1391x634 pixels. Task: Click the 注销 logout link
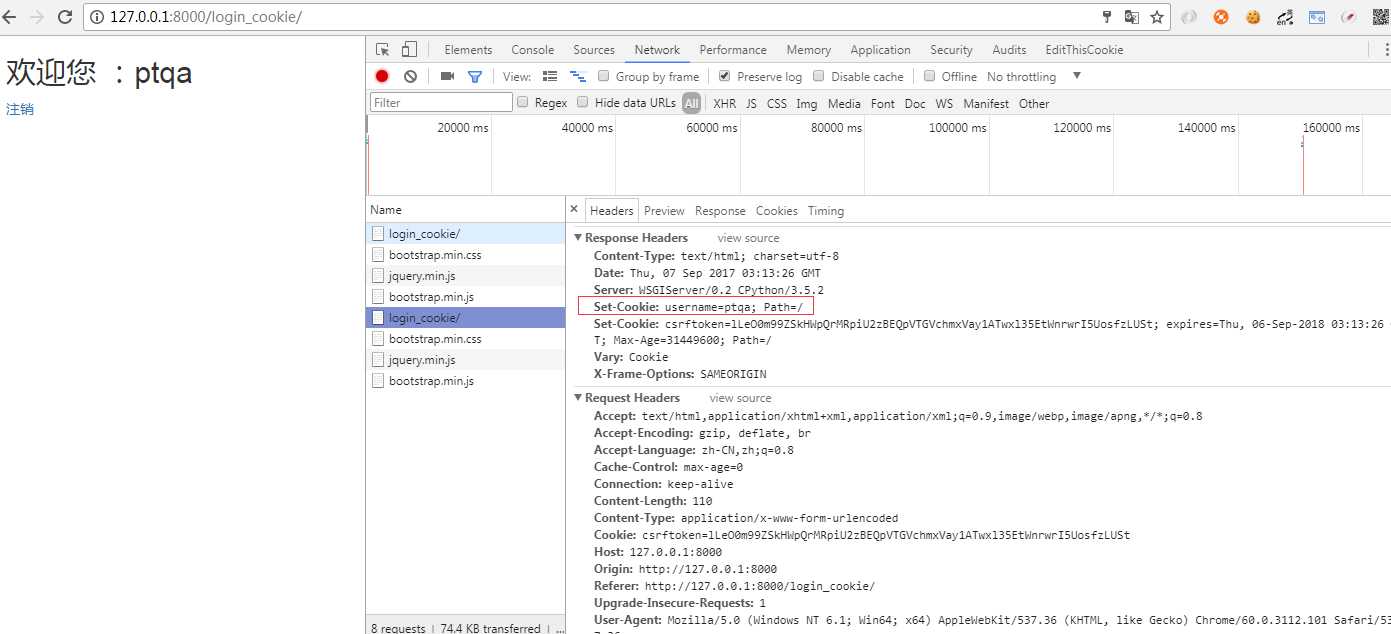coord(20,109)
